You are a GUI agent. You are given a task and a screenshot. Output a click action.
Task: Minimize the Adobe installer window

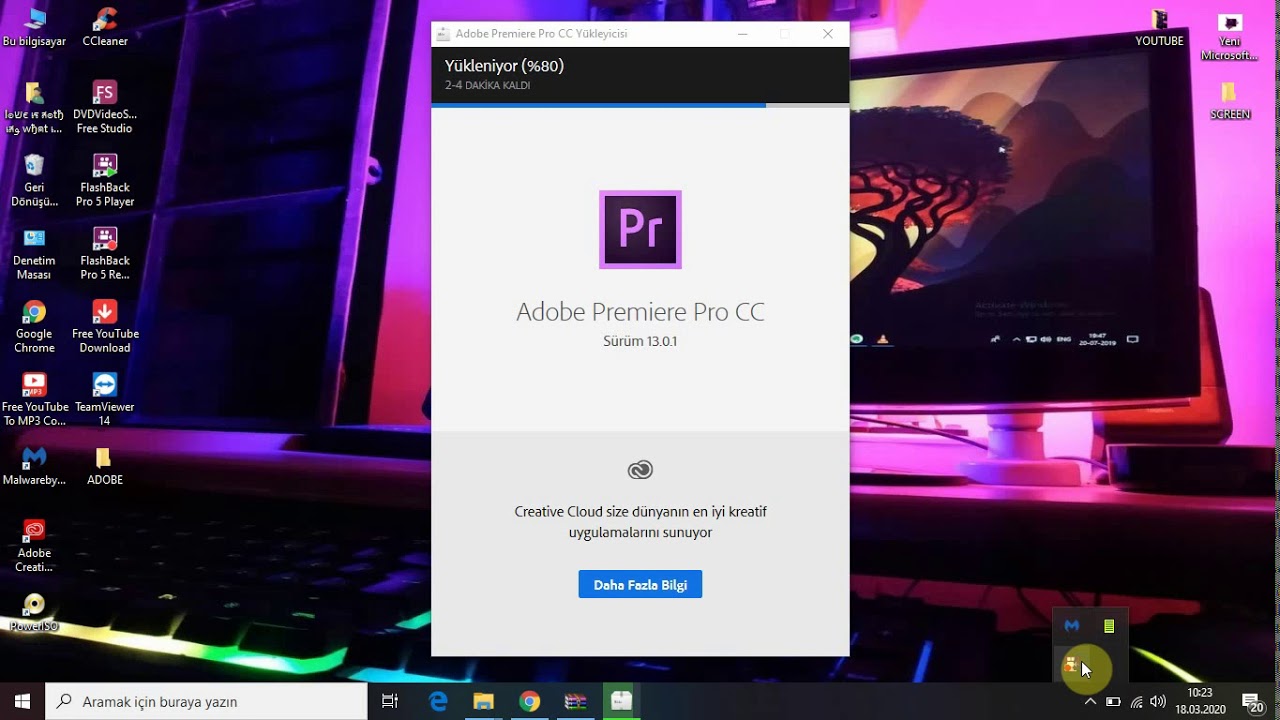coord(742,34)
